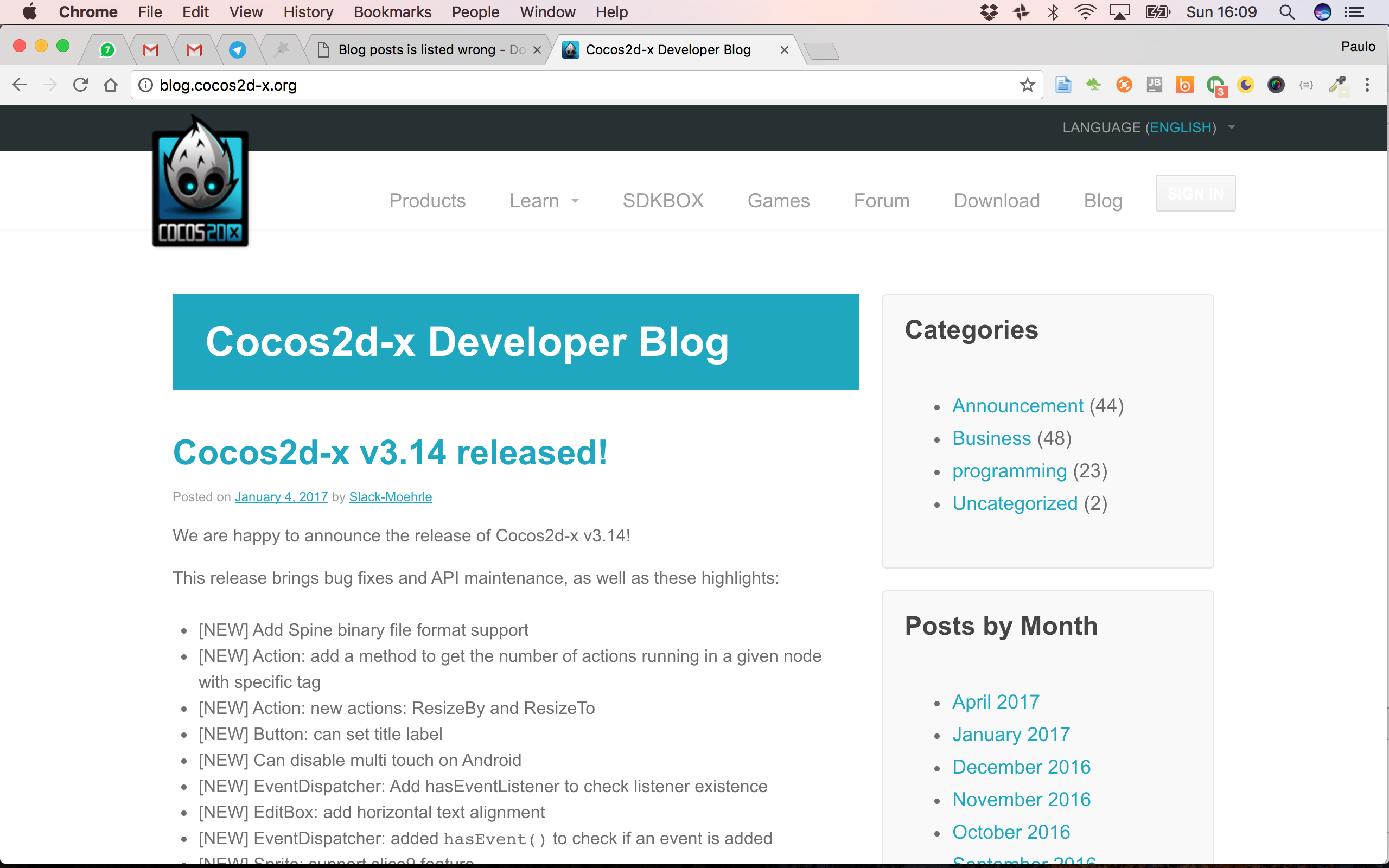Open the Games navigation link
Viewport: 1389px width, 868px height.
778,200
